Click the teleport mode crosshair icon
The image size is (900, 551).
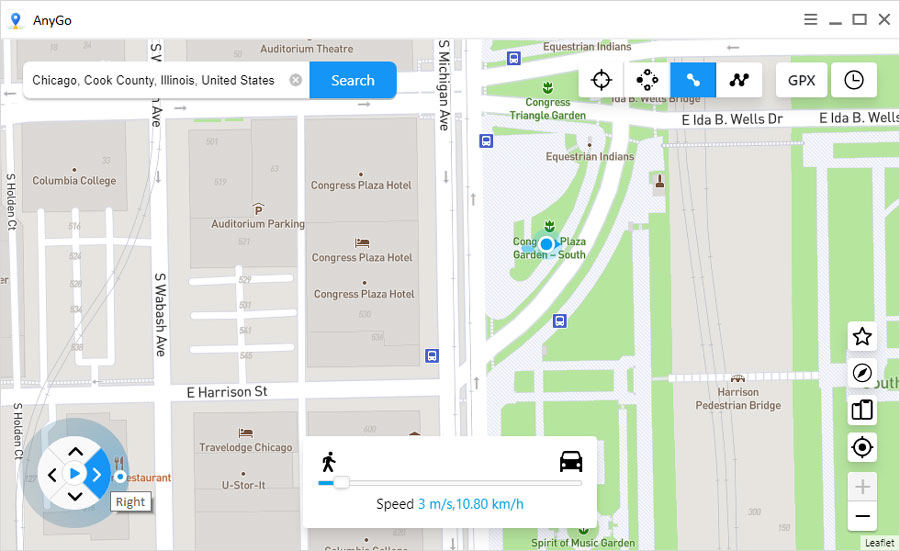click(601, 80)
